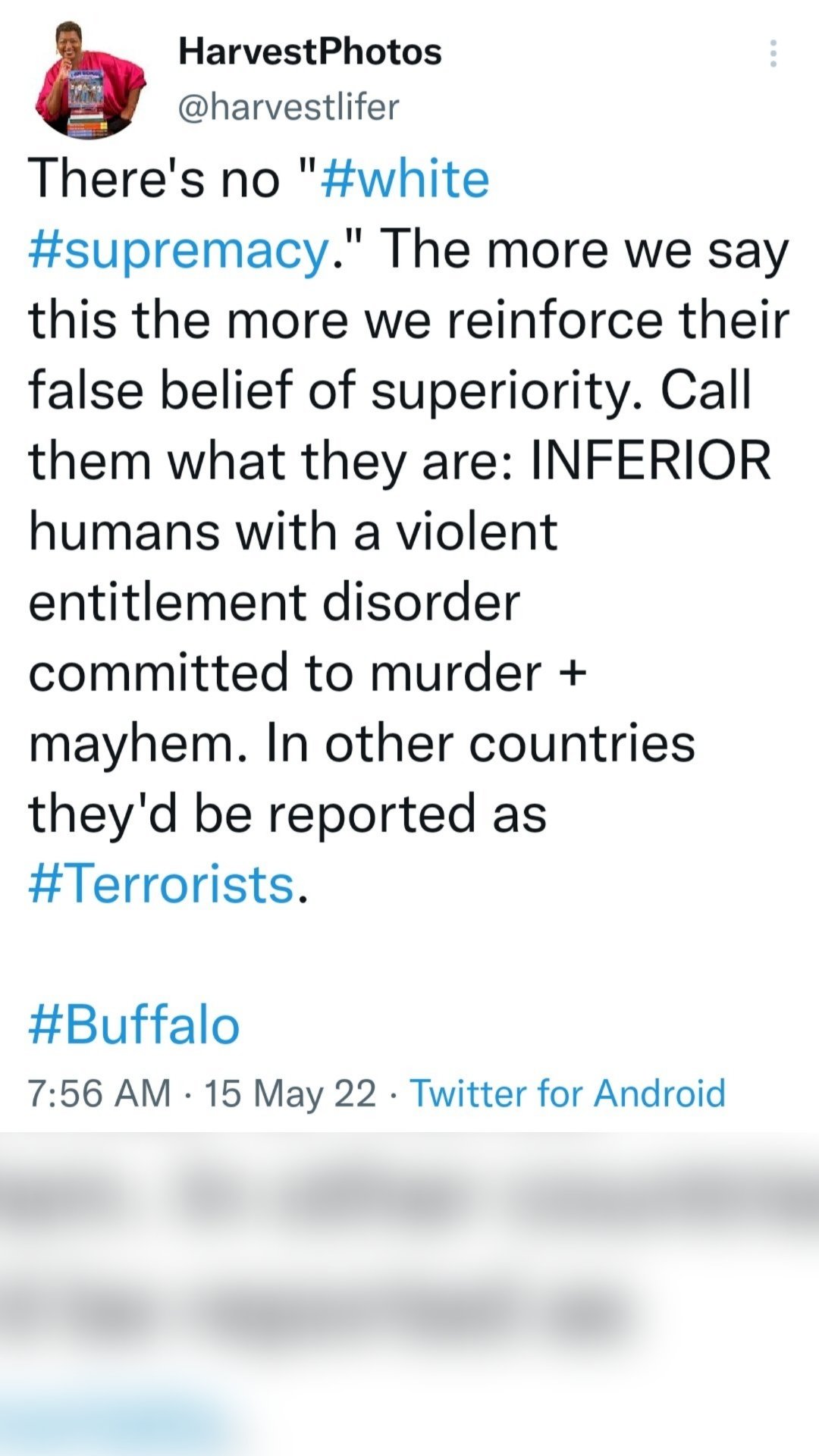Tap the @harvestlifer handle
The image size is (819, 1456).
pyautogui.click(x=288, y=107)
